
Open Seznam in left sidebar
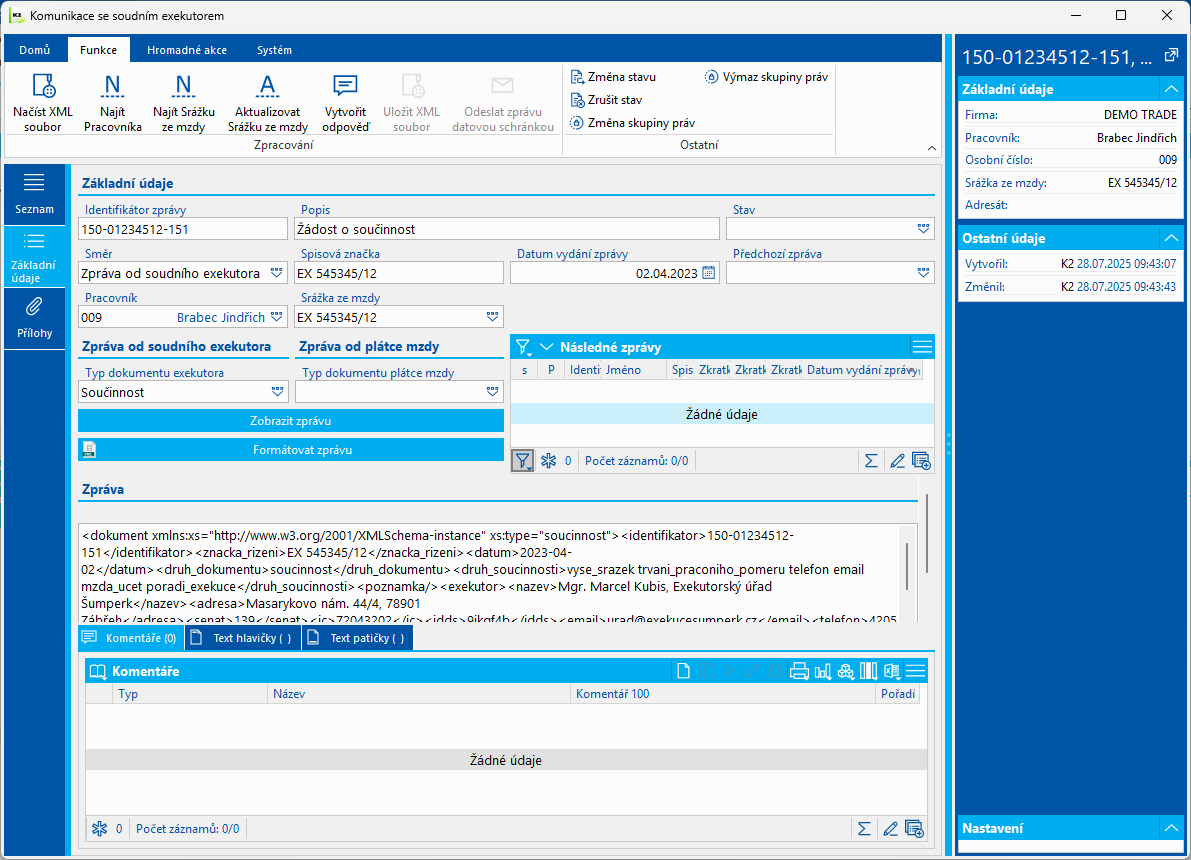click(34, 194)
